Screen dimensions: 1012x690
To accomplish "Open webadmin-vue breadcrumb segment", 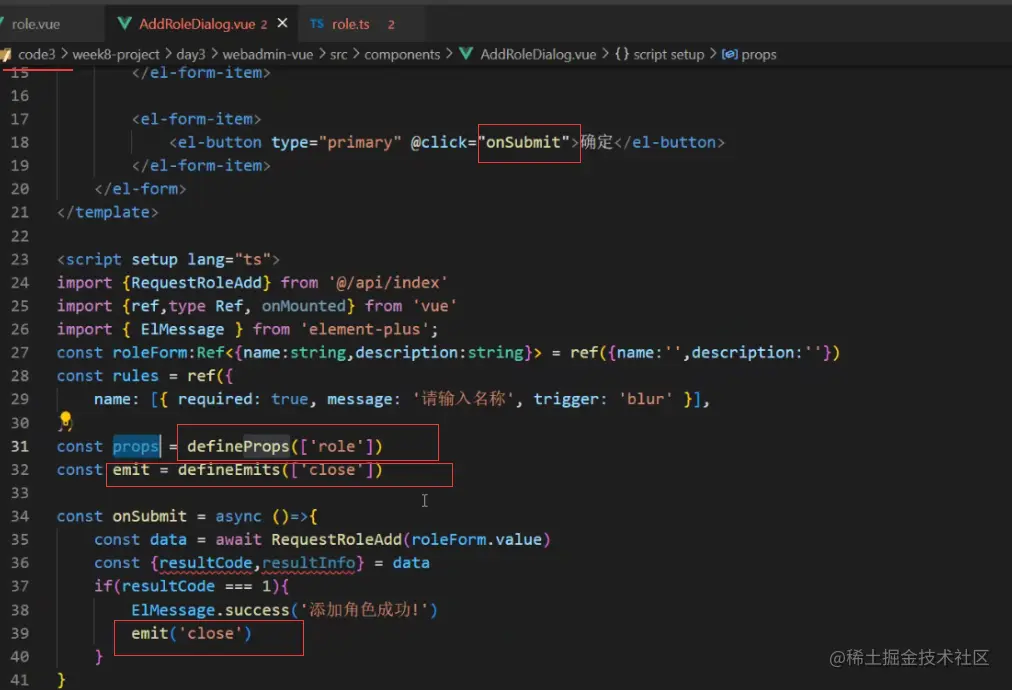I will click(x=268, y=54).
